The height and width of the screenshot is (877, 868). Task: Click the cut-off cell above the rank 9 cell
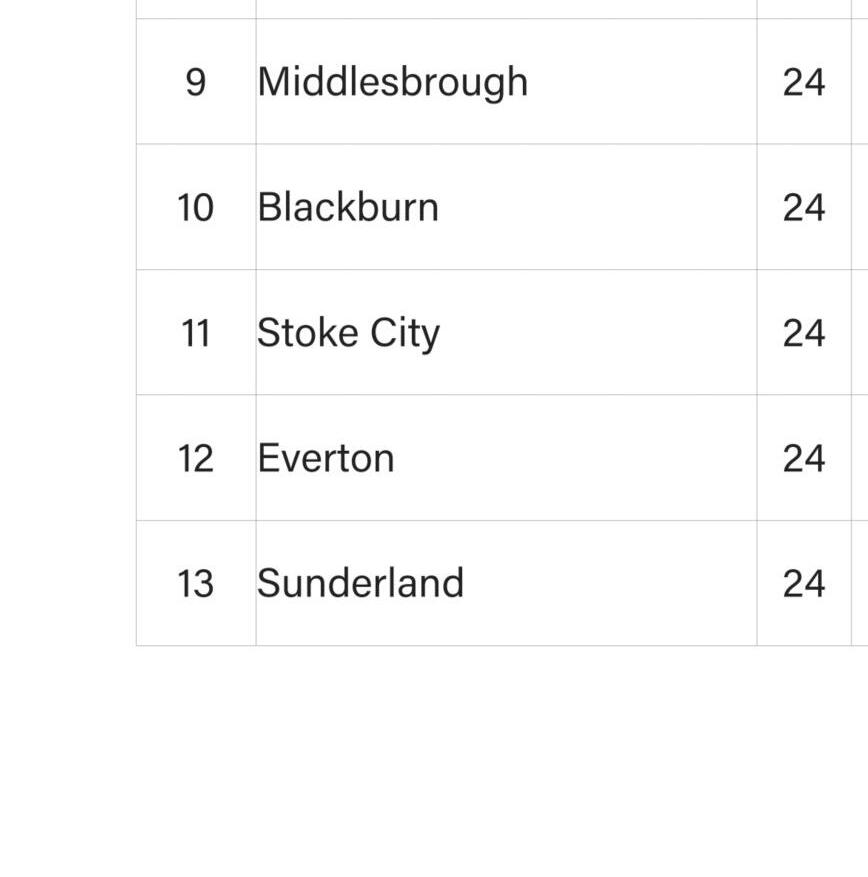tap(196, 8)
